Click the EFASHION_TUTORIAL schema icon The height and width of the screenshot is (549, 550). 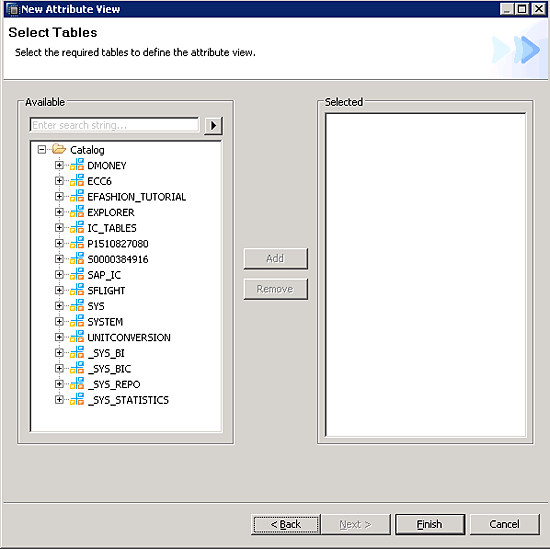(77, 196)
